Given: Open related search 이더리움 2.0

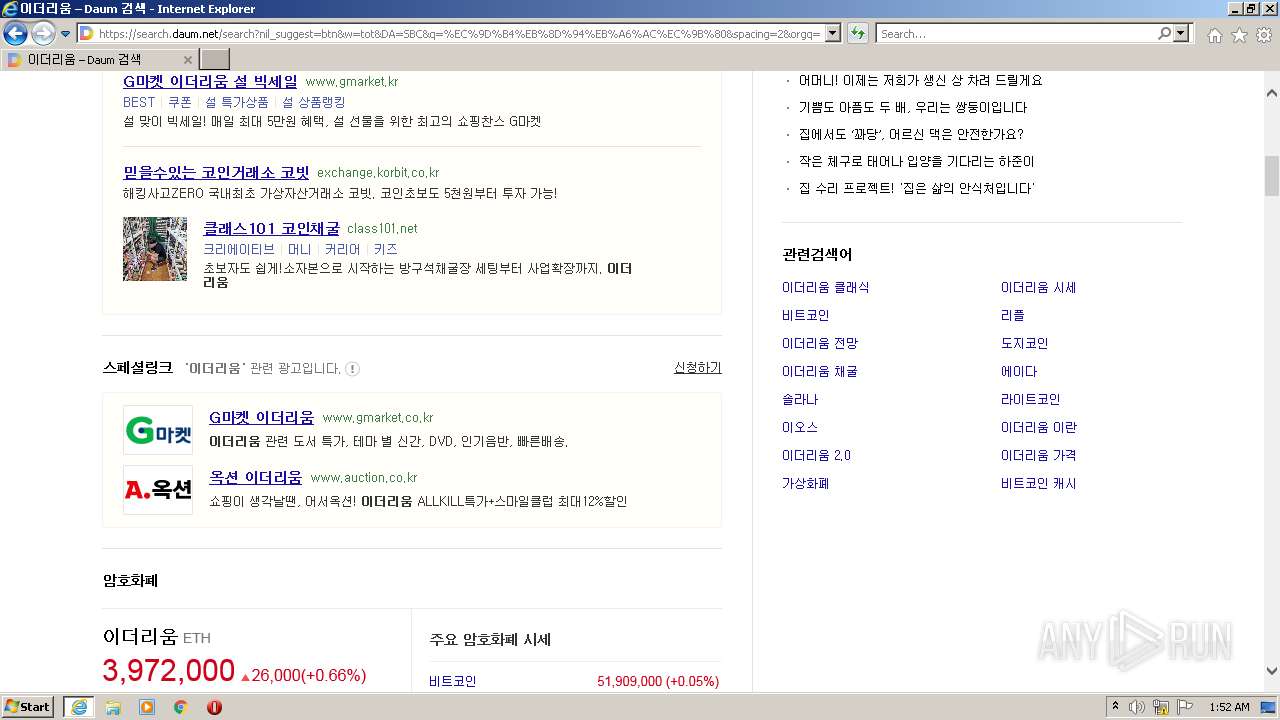Looking at the screenshot, I should coord(817,455).
